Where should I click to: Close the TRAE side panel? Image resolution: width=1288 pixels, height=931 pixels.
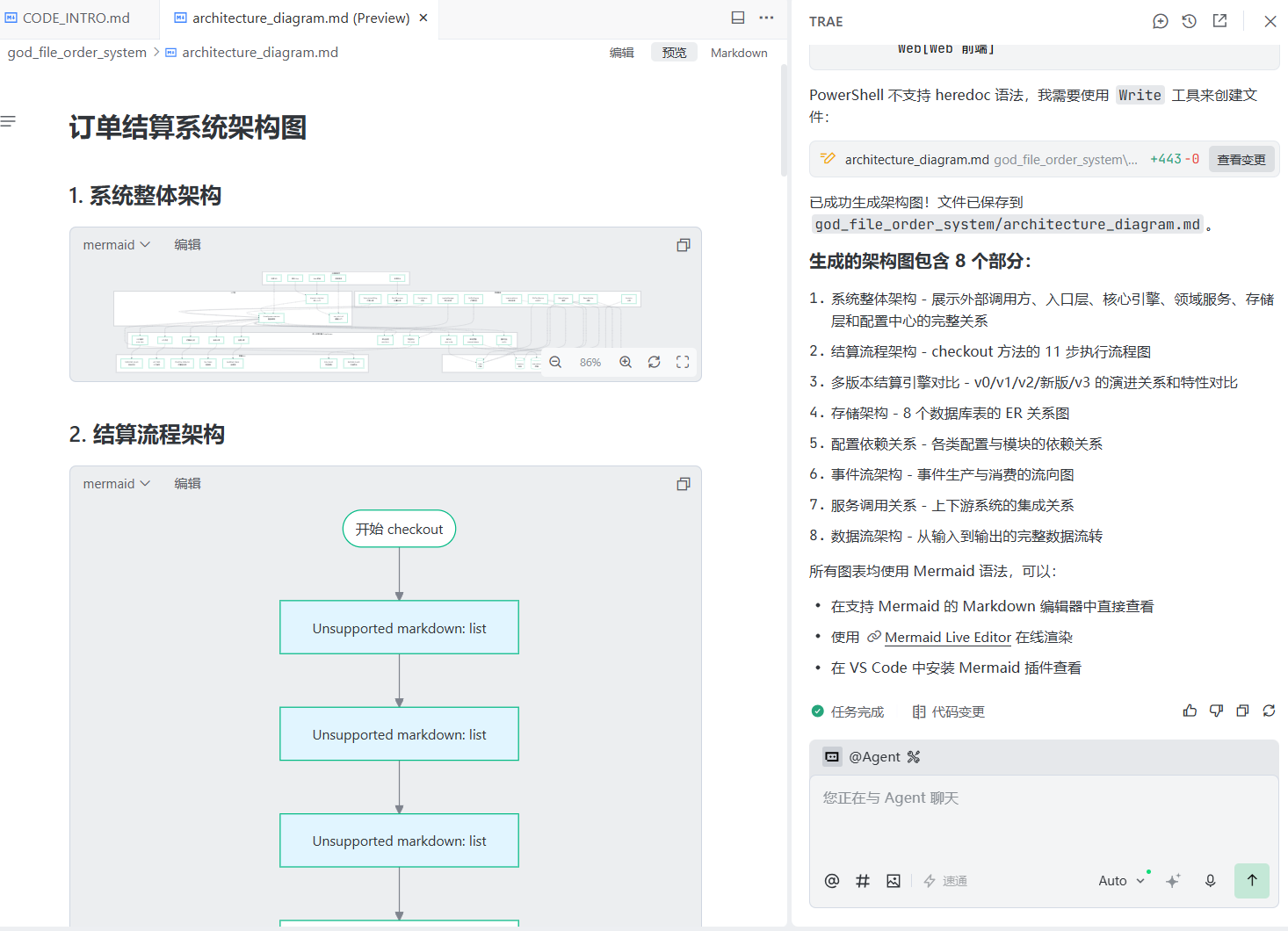coord(1270,21)
